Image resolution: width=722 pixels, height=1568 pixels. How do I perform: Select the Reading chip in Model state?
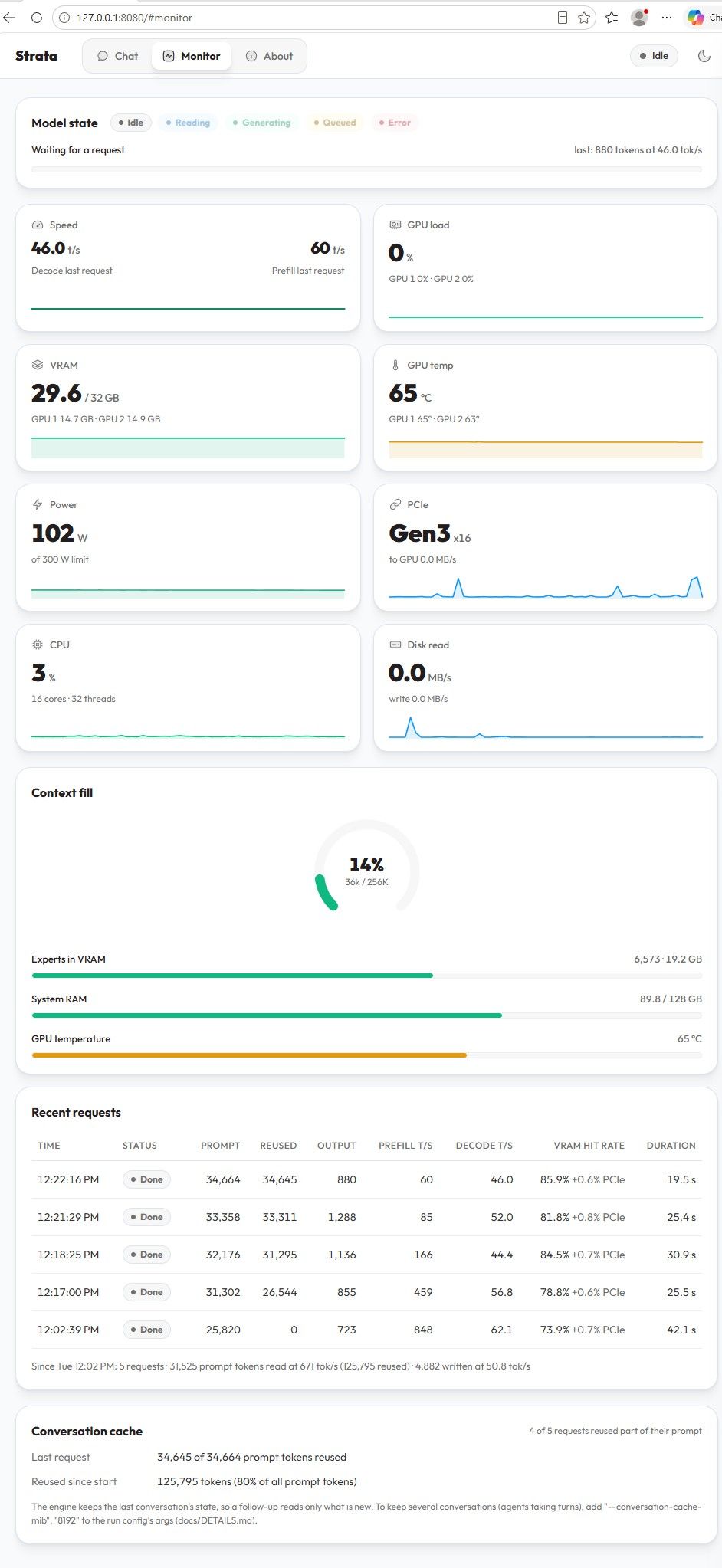point(188,123)
